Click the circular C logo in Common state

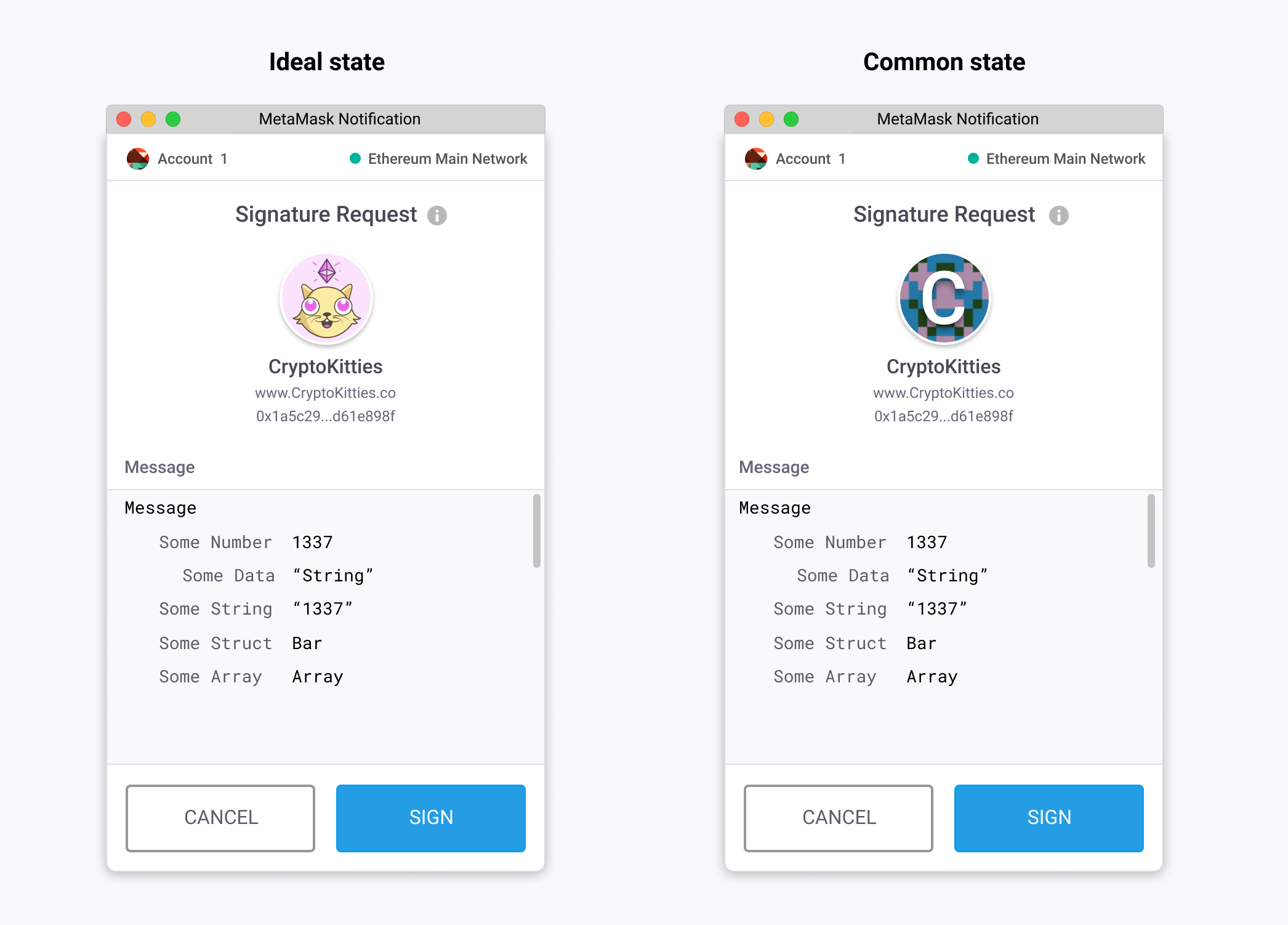coord(944,298)
